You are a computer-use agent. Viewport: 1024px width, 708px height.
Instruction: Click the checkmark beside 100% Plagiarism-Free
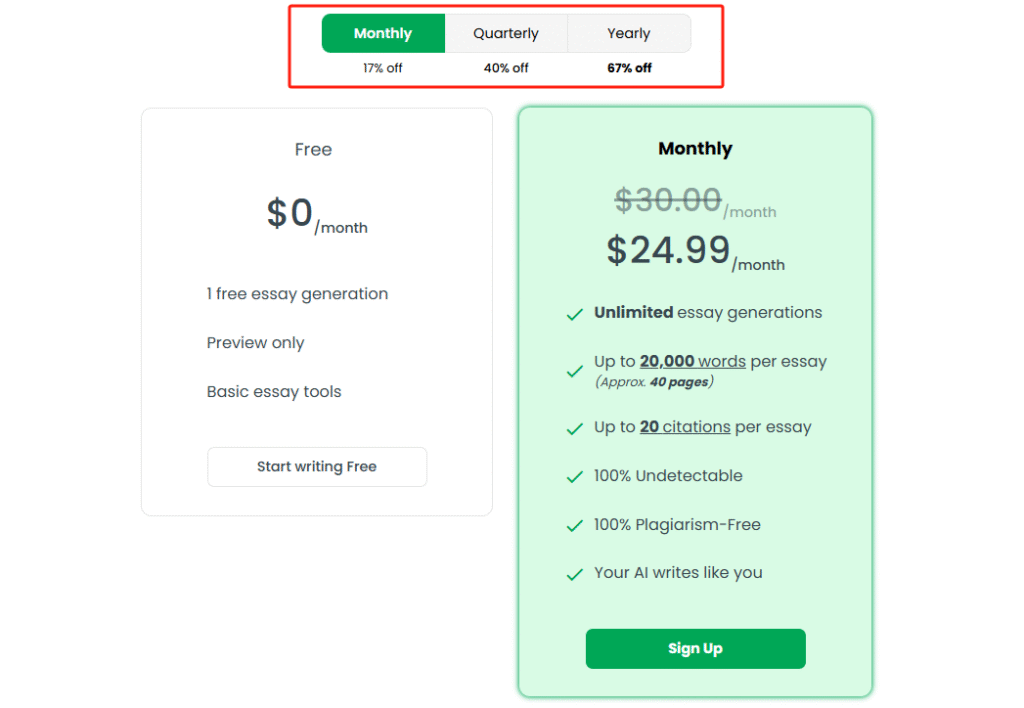click(575, 526)
